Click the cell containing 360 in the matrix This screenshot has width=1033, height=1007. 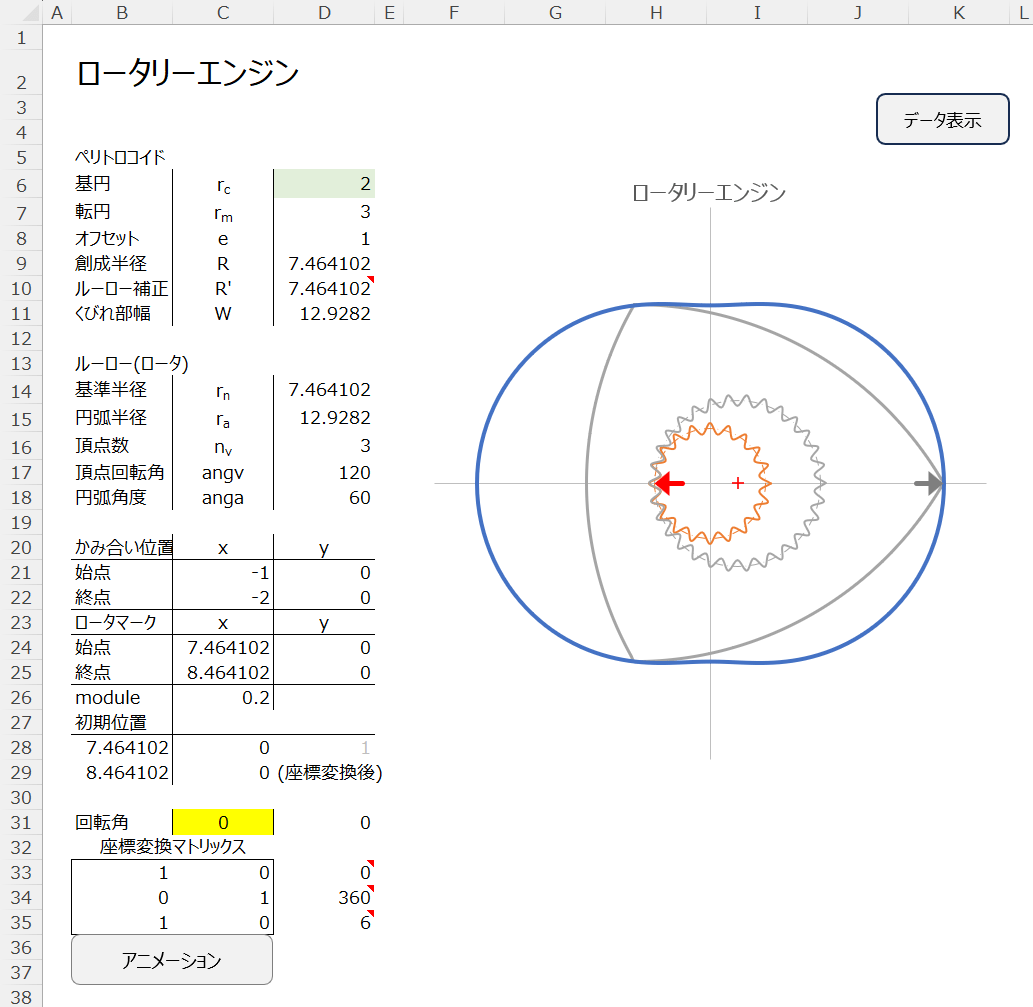(x=323, y=897)
